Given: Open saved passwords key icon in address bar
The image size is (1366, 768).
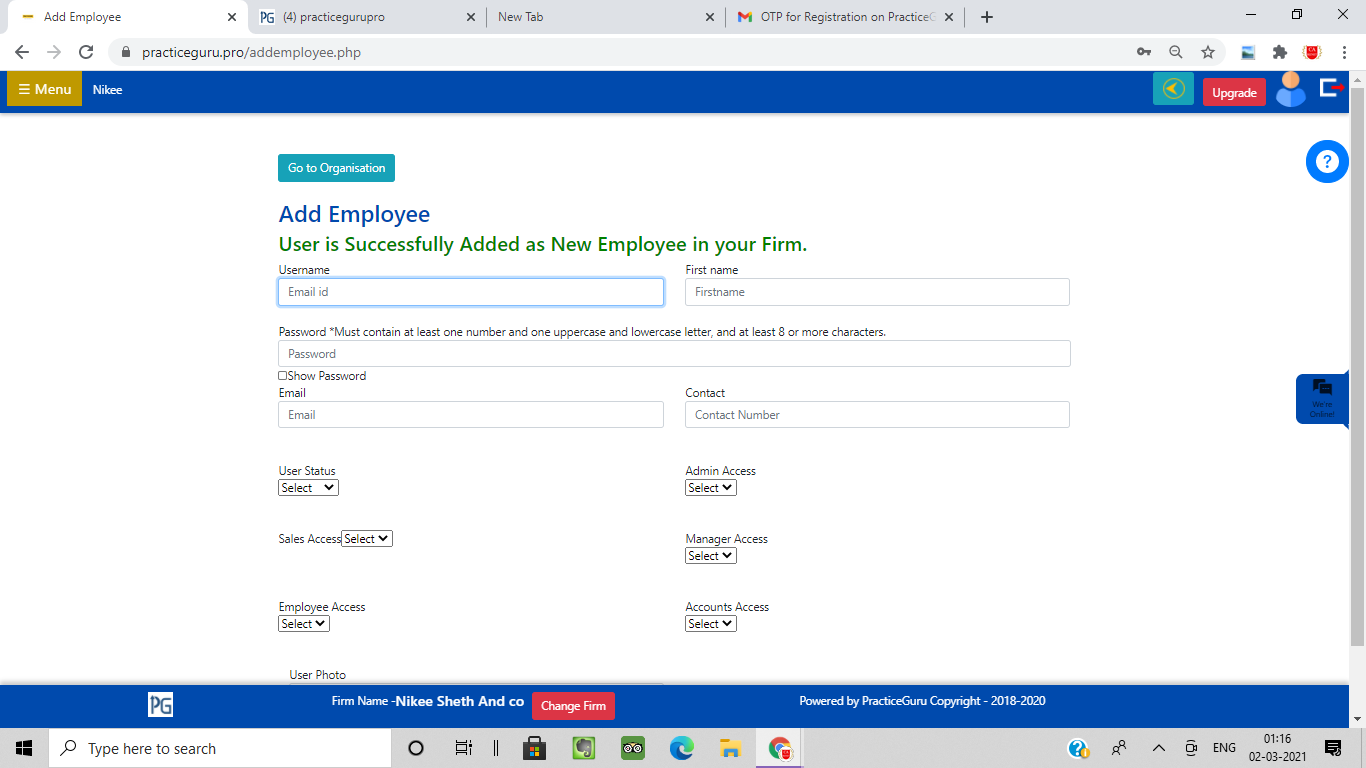Looking at the screenshot, I should coord(1144,52).
